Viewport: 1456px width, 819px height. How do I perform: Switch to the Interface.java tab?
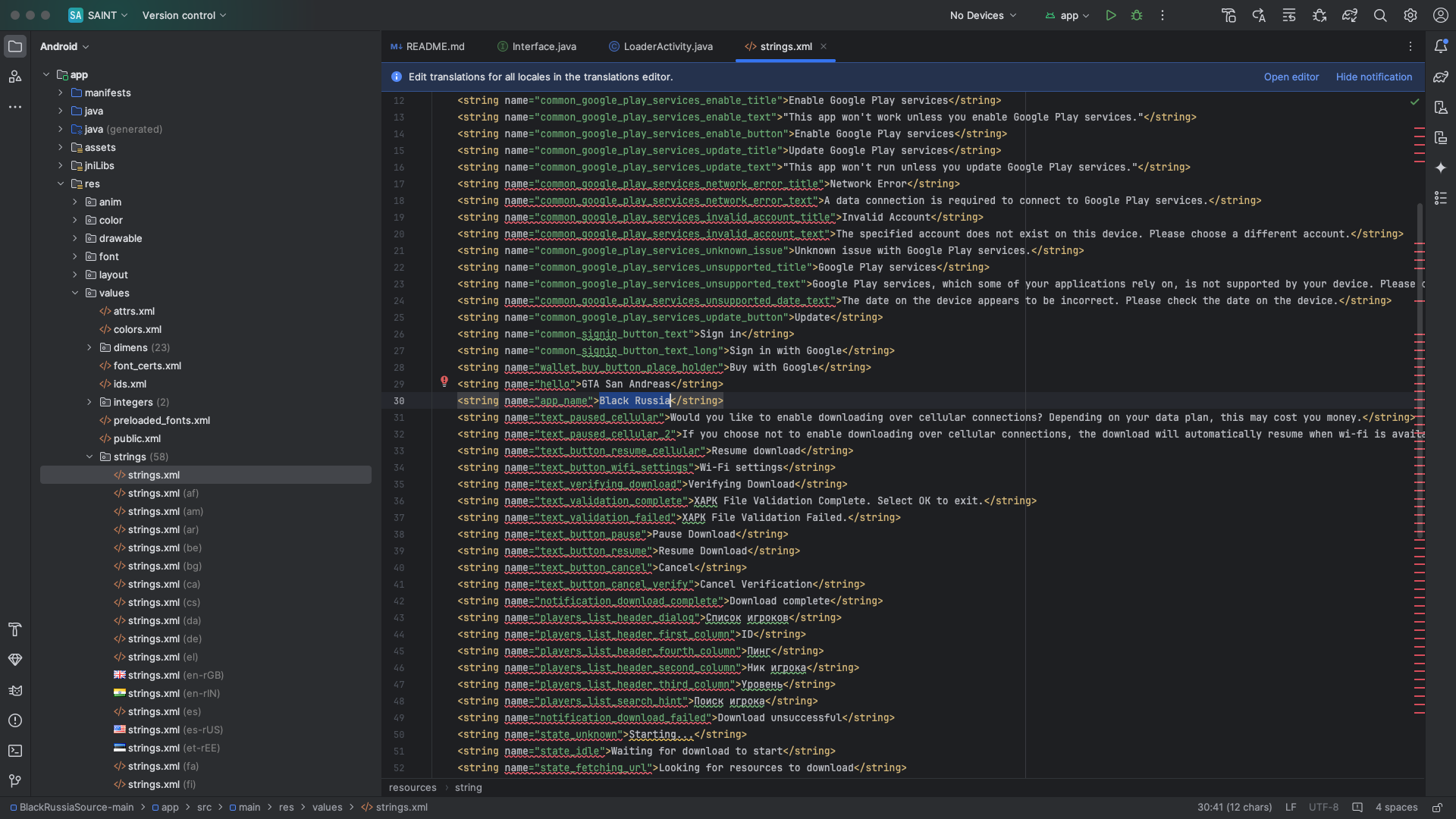coord(537,46)
